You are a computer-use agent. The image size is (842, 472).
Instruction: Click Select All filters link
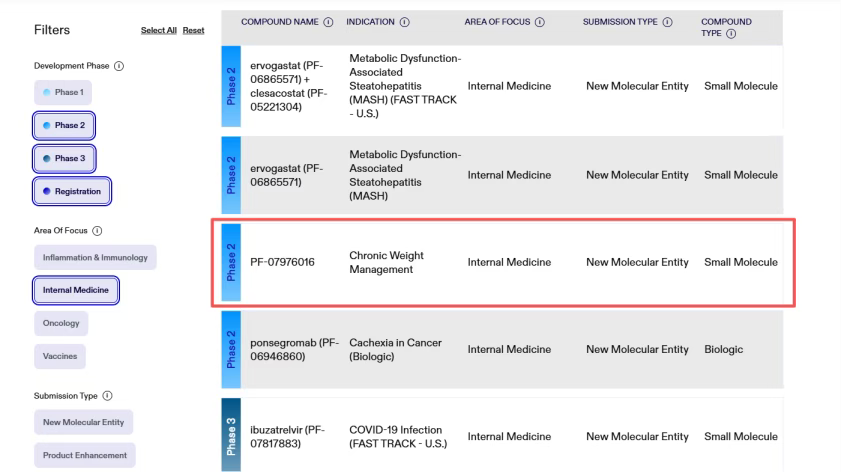(159, 30)
